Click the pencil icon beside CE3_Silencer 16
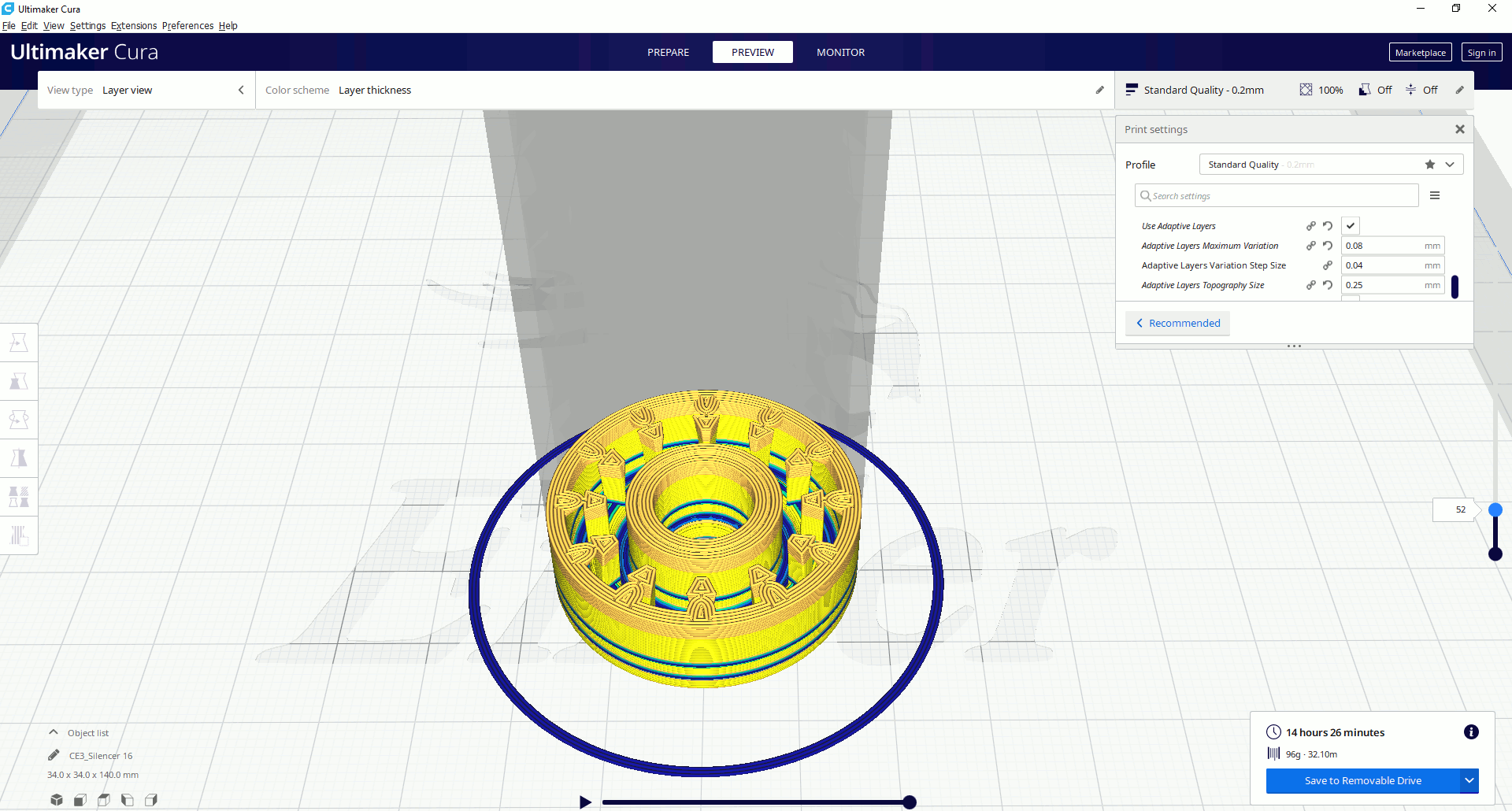This screenshot has width=1512, height=811. [x=54, y=755]
